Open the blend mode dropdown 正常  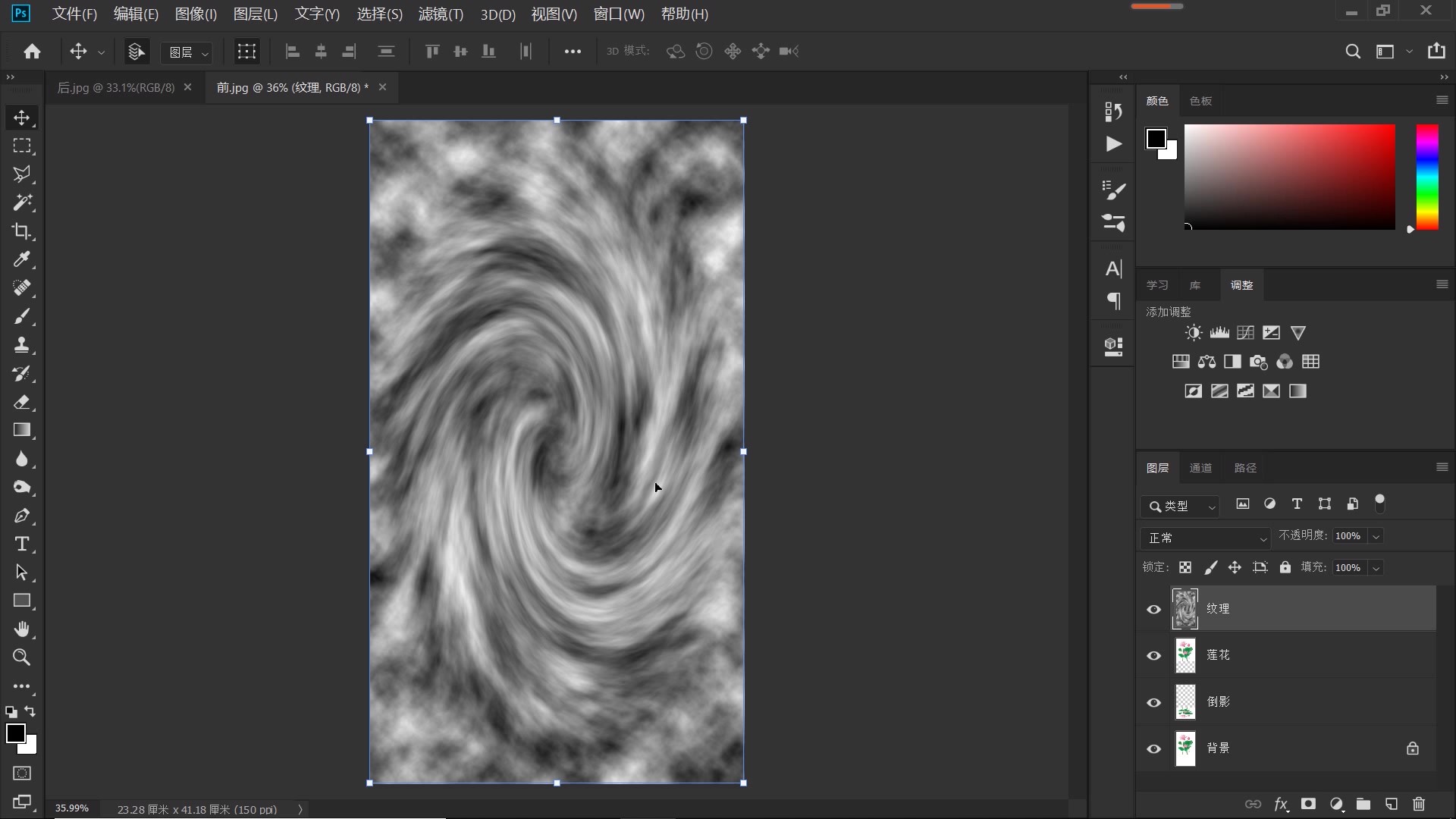tap(1204, 538)
